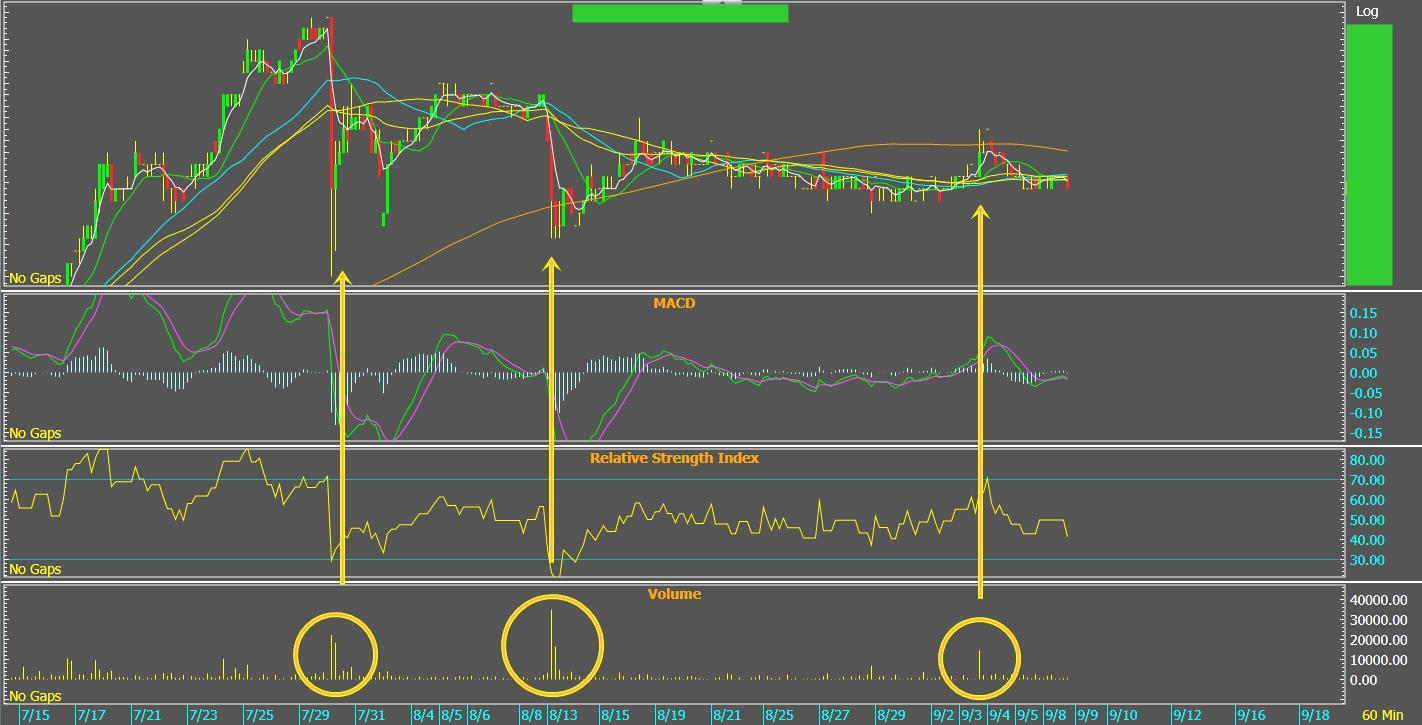Click the collapse handle on the chart's top edge
This screenshot has height=725, width=1422.
pyautogui.click(x=722, y=3)
